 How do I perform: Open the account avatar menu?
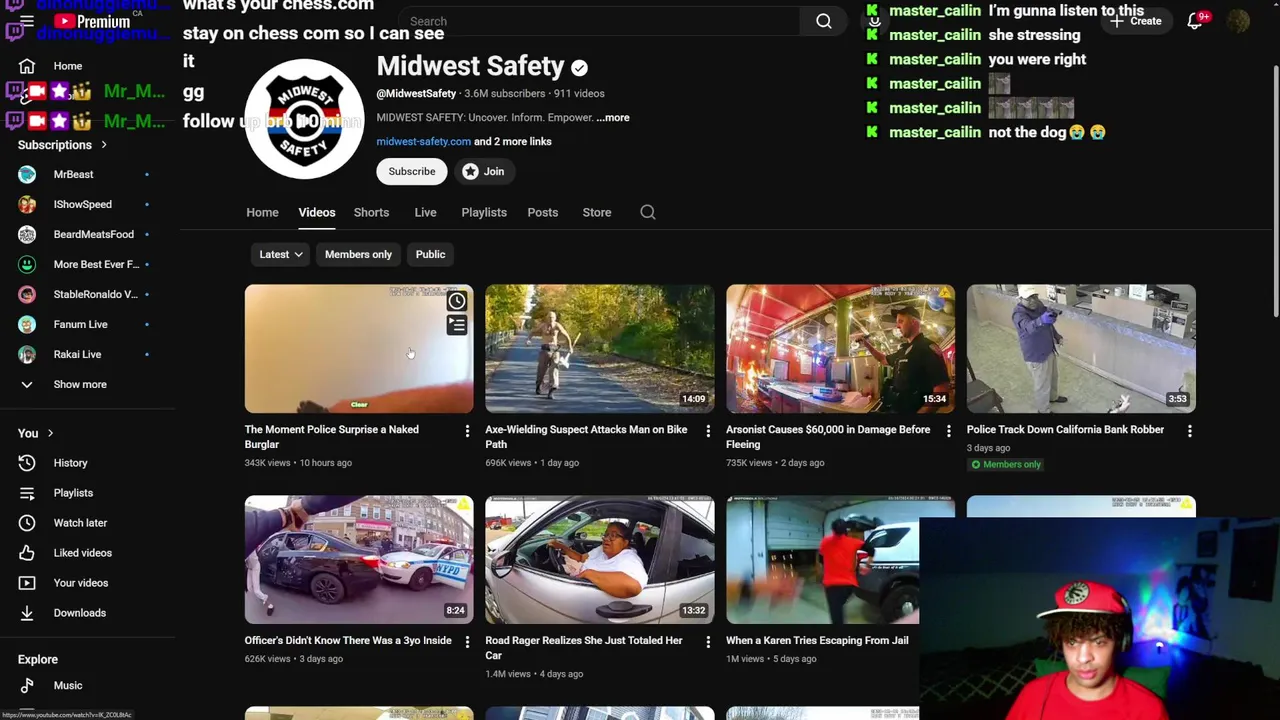point(1239,21)
